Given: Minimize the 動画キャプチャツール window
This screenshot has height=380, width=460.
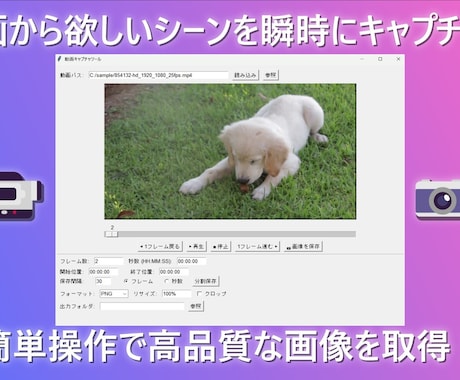Looking at the screenshot, I should point(362,59).
